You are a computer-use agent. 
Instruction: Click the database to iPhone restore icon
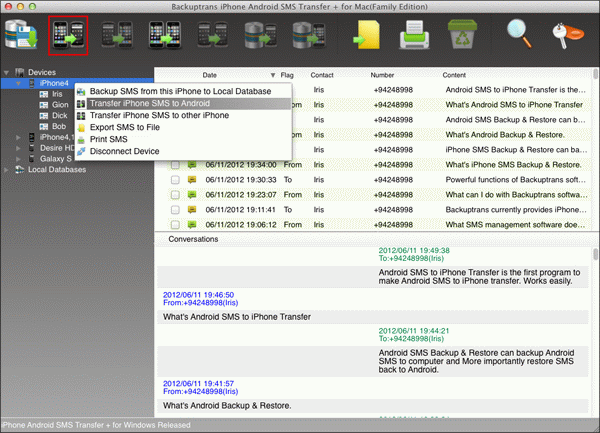coord(308,35)
